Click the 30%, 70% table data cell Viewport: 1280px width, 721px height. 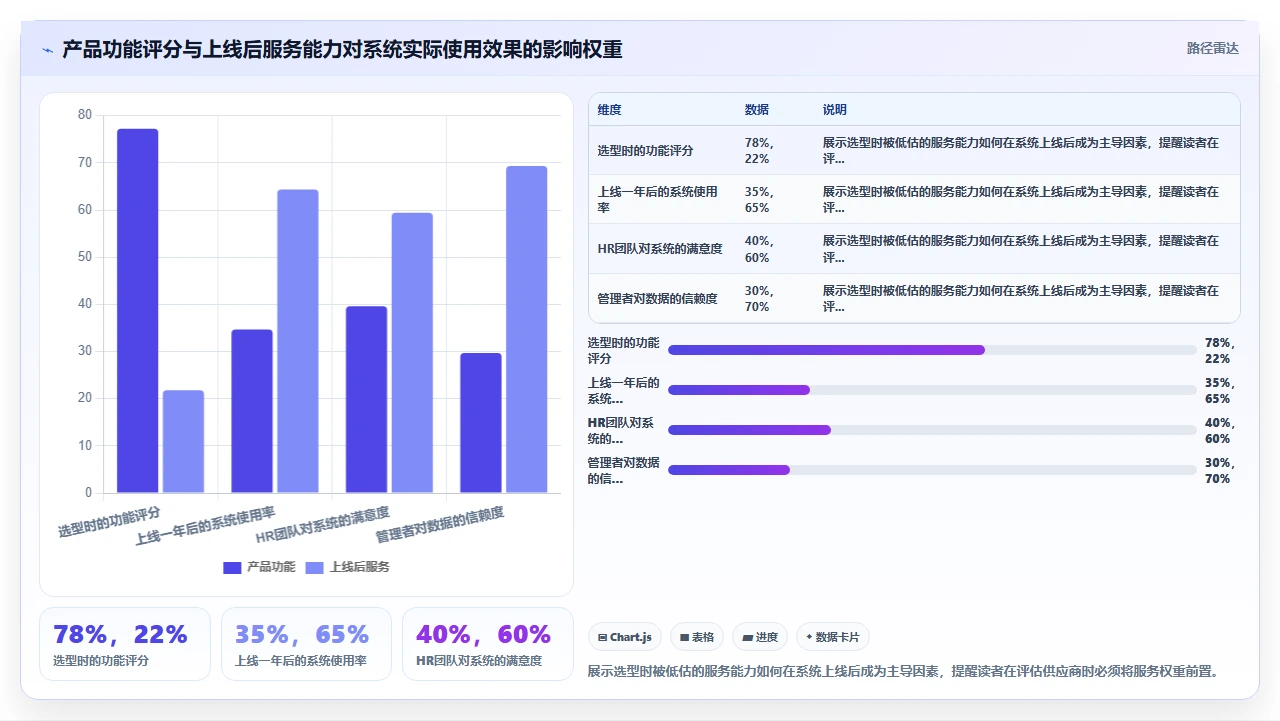coord(776,298)
